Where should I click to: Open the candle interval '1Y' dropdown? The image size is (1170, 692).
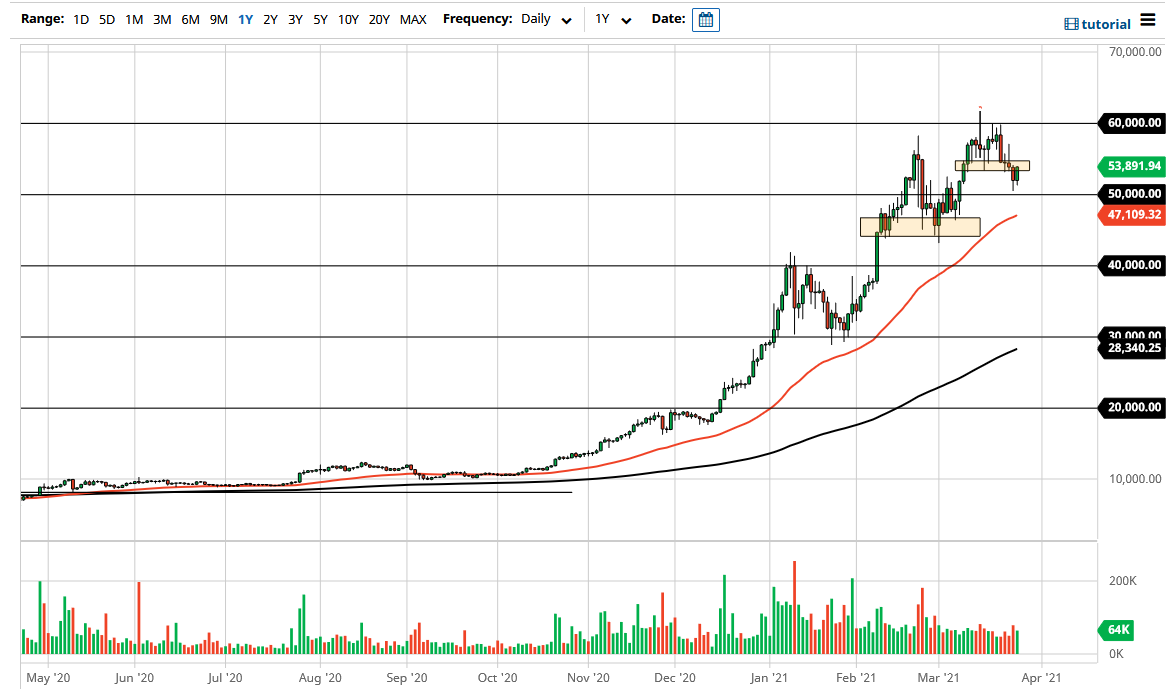pos(612,19)
